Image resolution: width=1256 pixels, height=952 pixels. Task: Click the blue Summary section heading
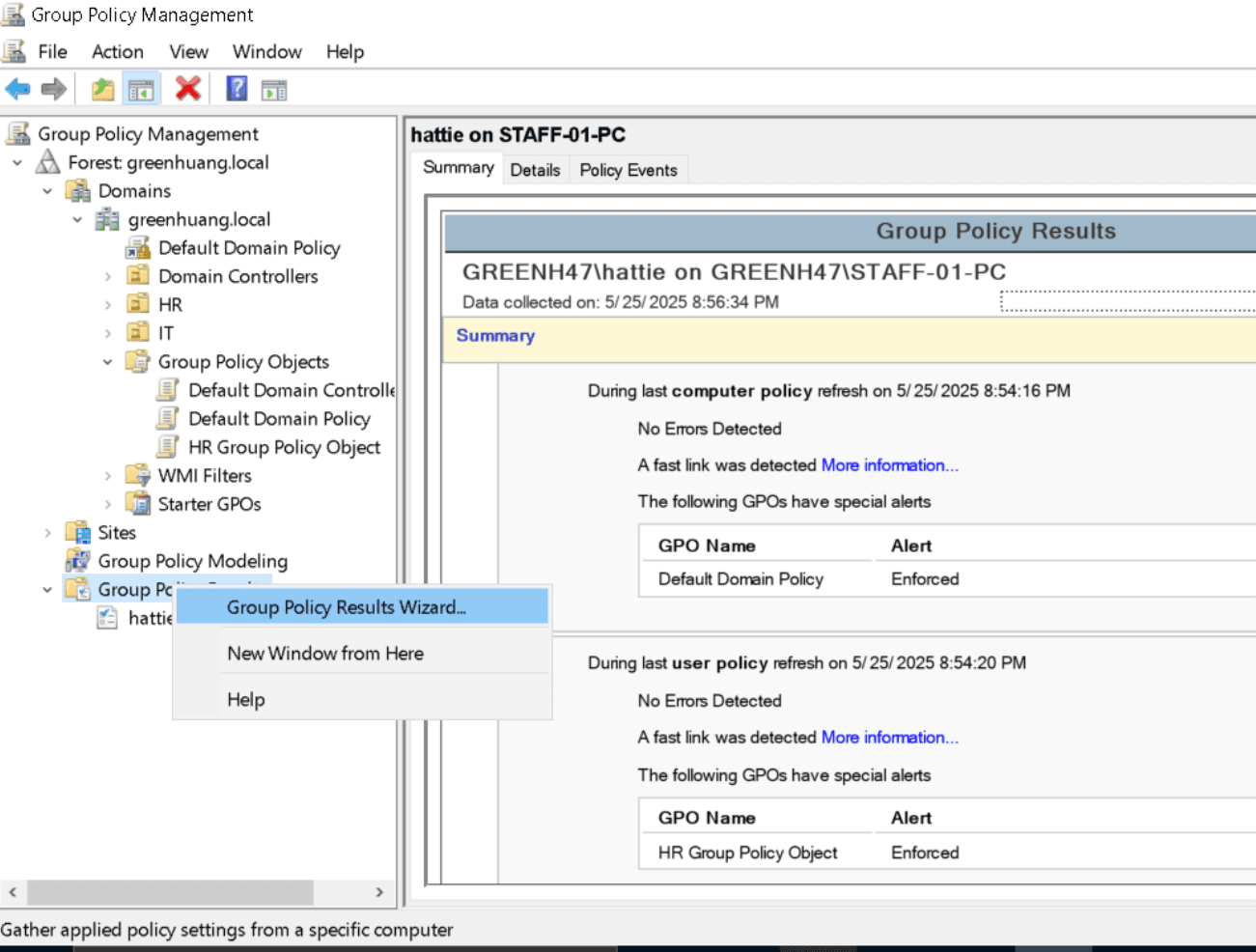click(x=495, y=336)
